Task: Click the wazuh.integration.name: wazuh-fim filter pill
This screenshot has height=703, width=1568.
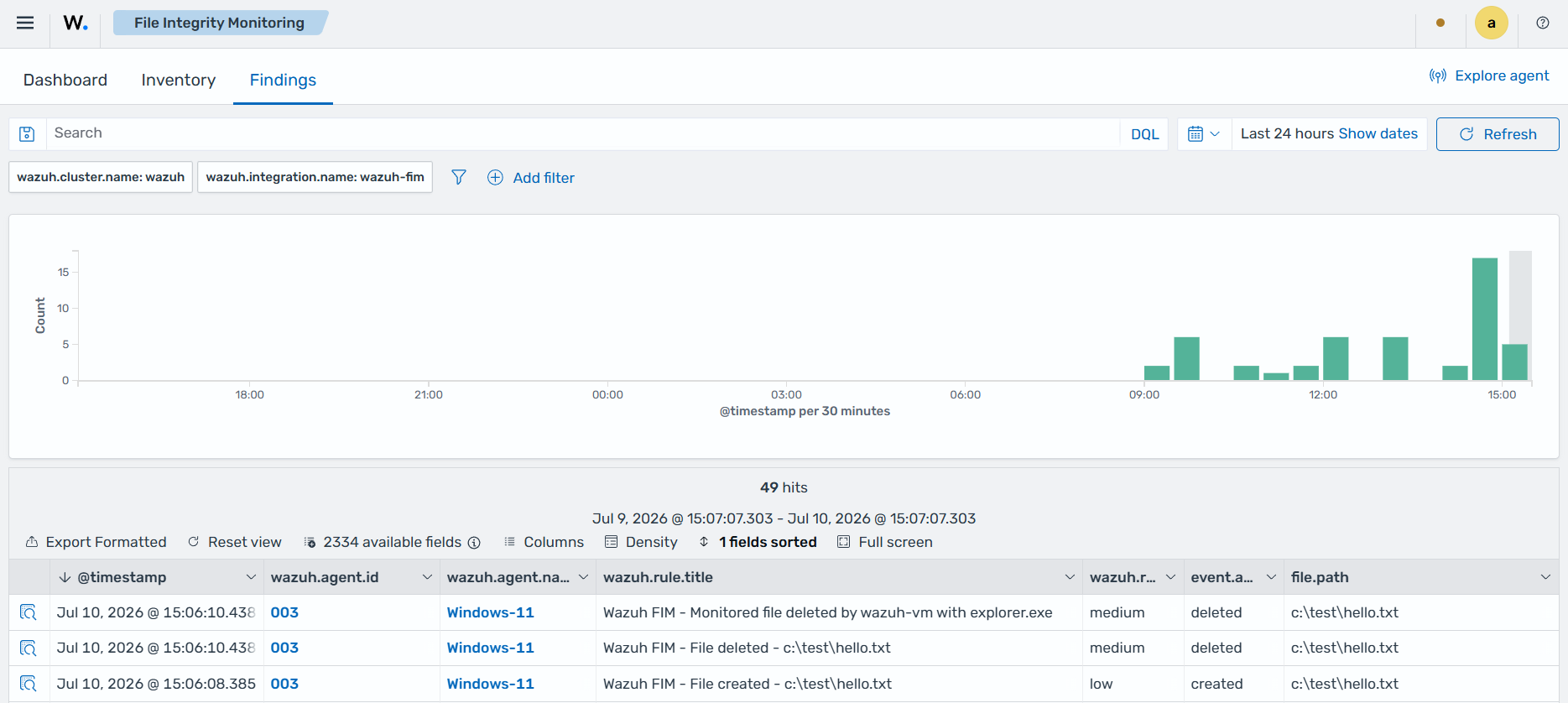Action: (x=315, y=177)
